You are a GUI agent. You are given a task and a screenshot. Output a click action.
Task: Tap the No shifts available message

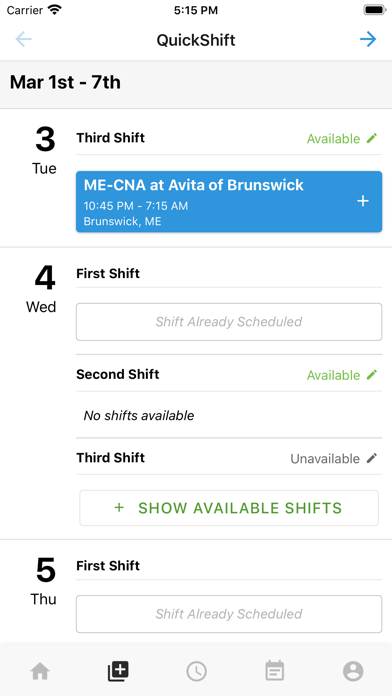point(139,415)
